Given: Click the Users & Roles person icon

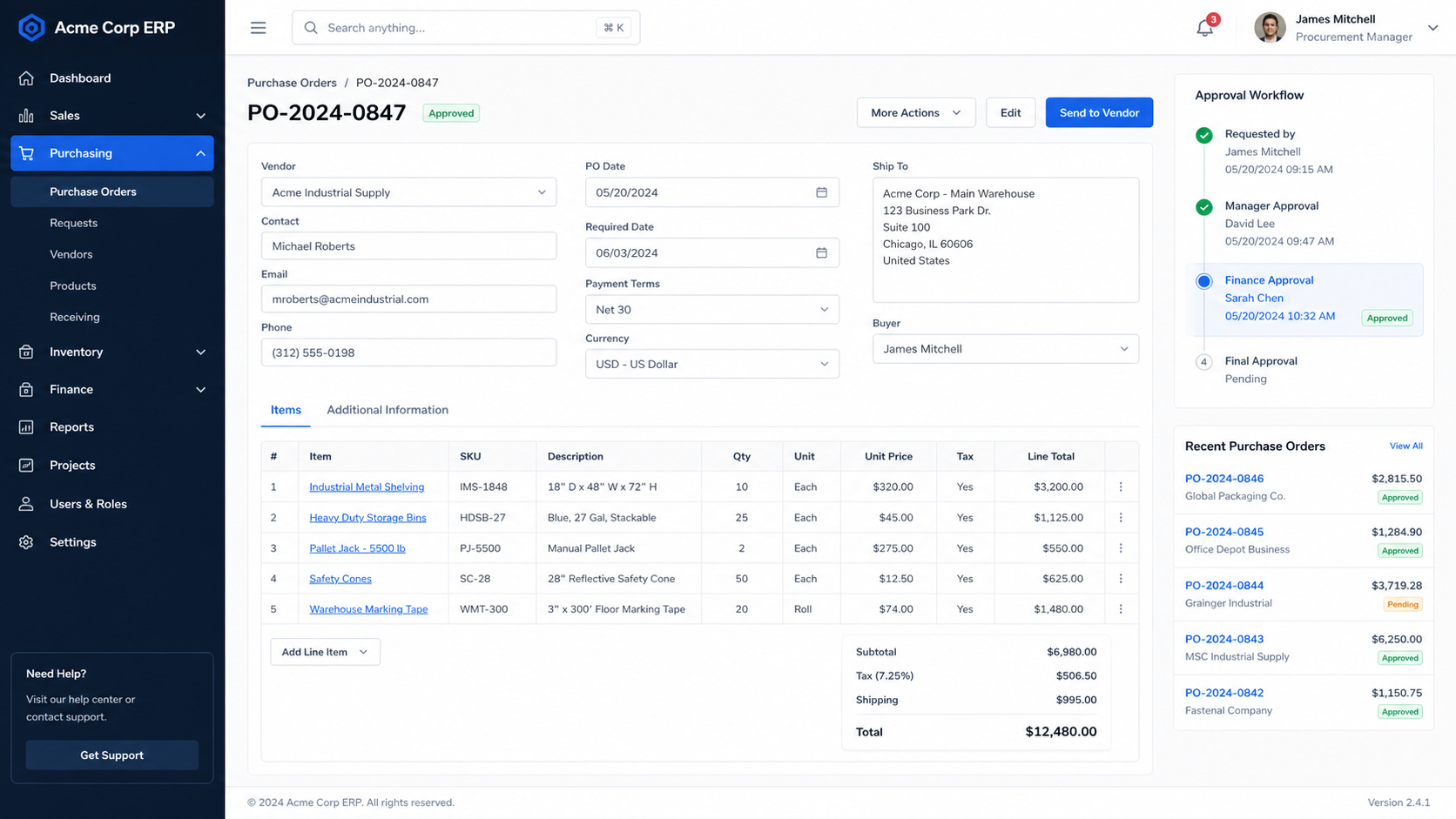Looking at the screenshot, I should pyautogui.click(x=26, y=504).
